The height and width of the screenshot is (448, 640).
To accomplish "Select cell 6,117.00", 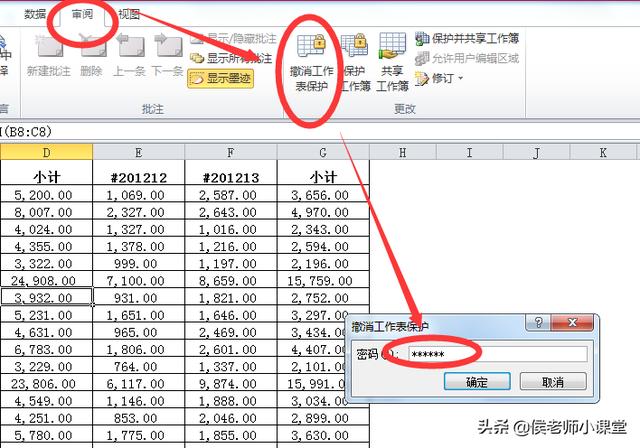I will [139, 384].
